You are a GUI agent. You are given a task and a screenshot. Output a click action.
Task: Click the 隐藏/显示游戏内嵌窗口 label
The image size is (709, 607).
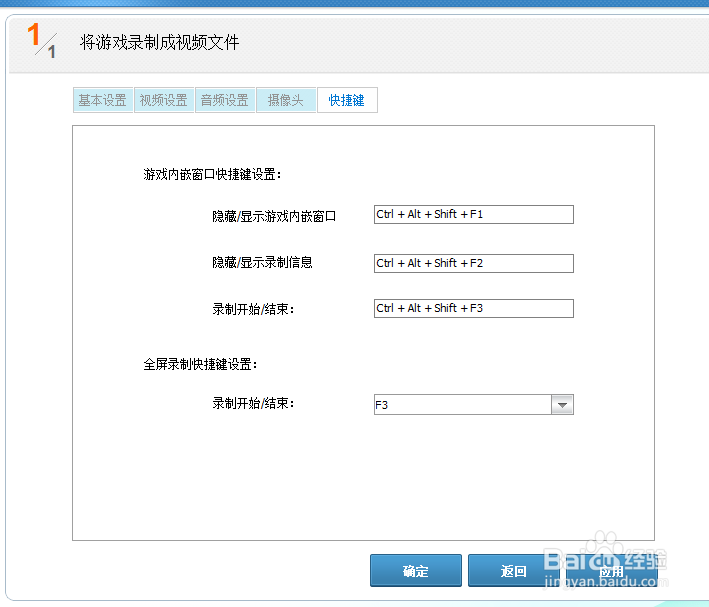click(274, 216)
